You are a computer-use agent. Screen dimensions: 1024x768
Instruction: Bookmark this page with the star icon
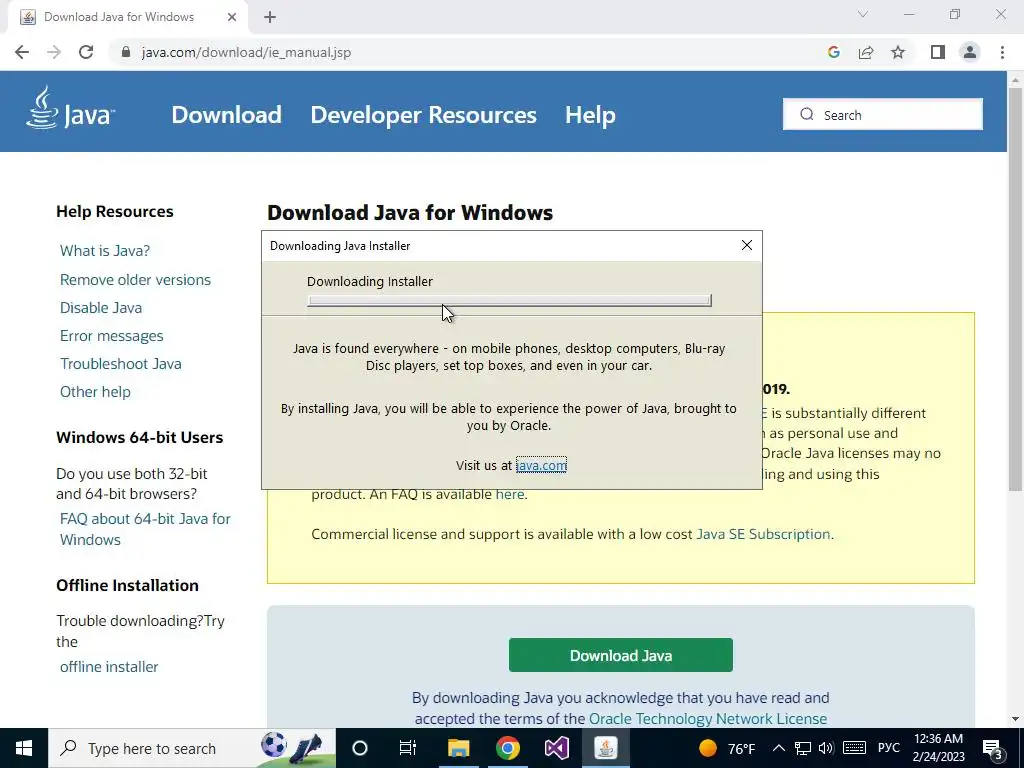(898, 52)
